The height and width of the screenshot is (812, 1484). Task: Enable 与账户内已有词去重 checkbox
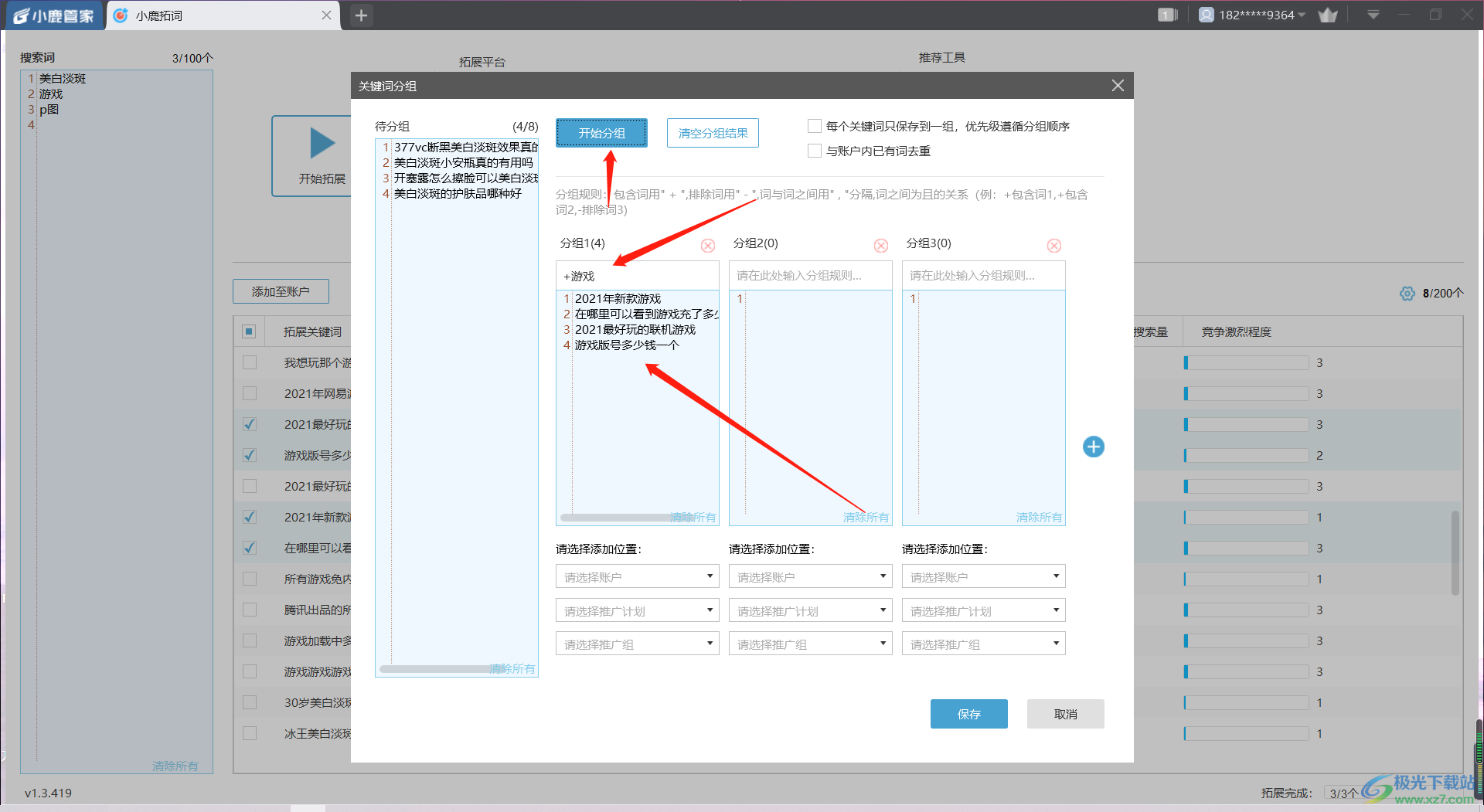815,151
